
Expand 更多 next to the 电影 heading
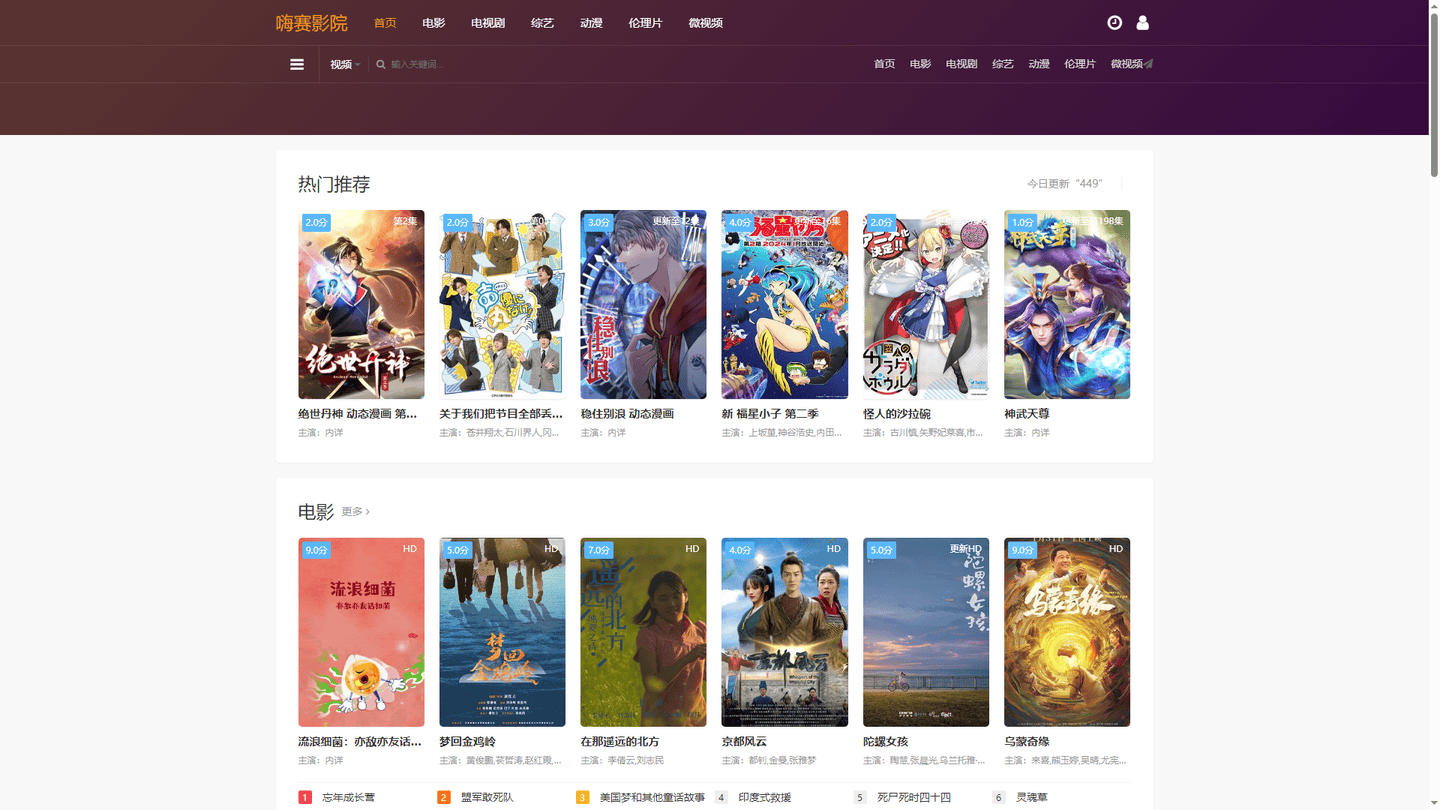pyautogui.click(x=355, y=511)
